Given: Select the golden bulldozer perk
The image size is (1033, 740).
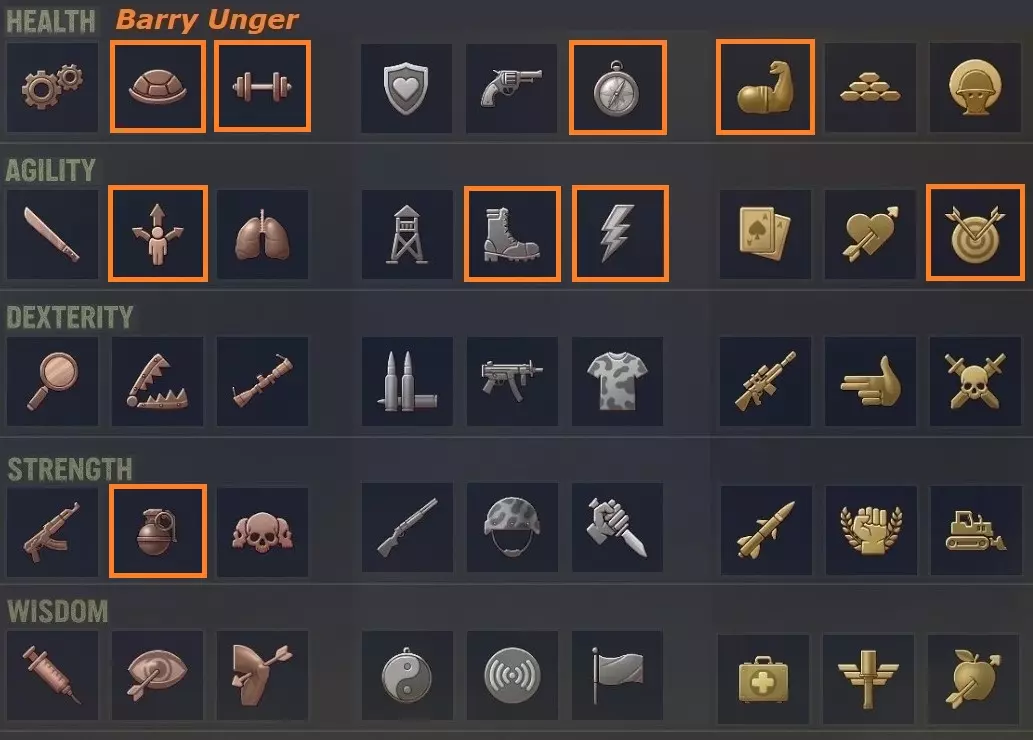Looking at the screenshot, I should click(x=976, y=530).
